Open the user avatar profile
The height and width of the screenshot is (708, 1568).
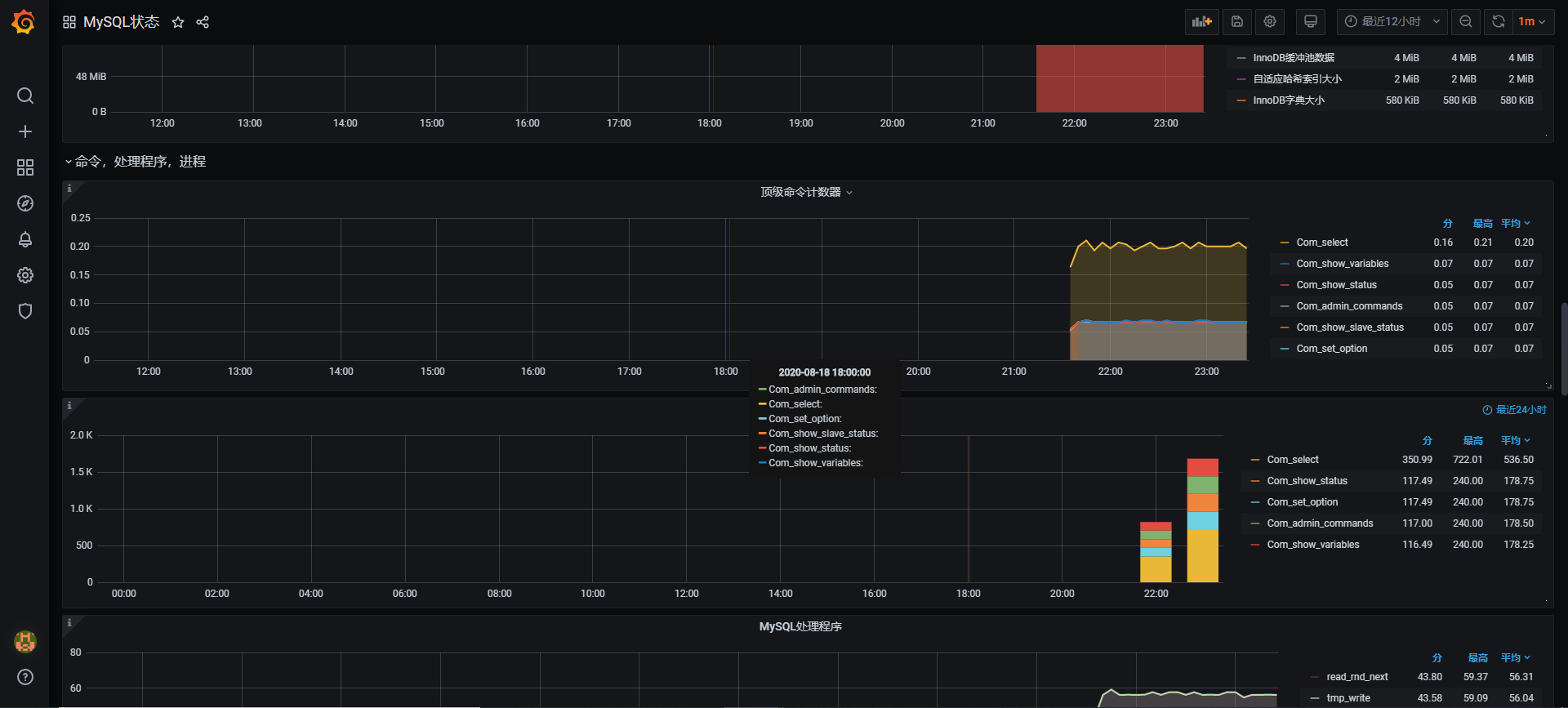point(25,642)
